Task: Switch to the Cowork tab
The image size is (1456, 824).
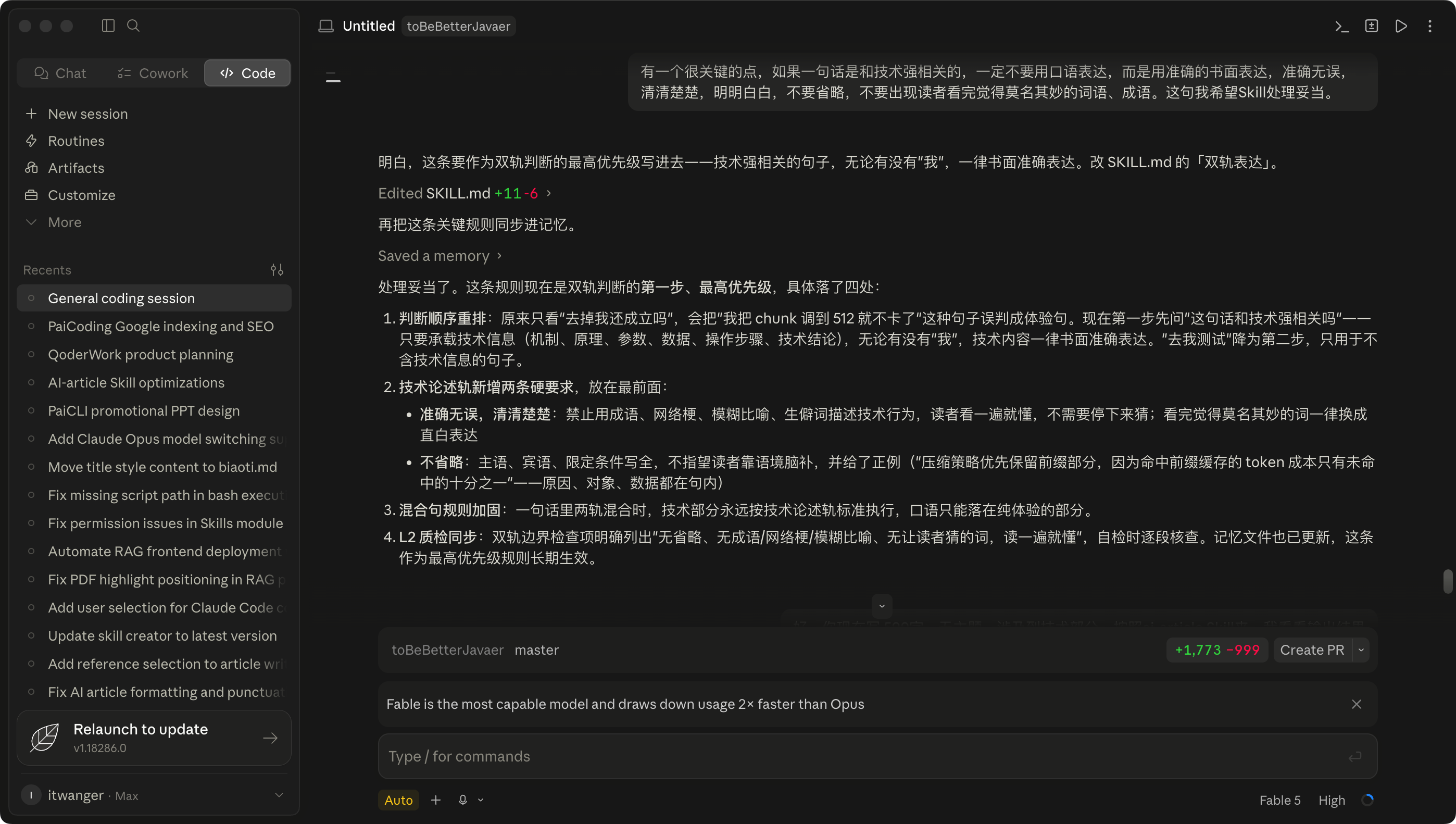Action: pos(153,73)
